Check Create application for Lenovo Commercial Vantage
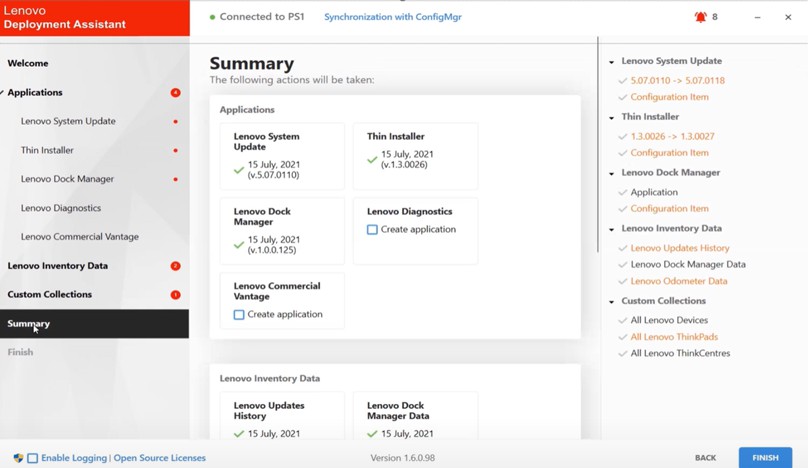 pos(239,314)
